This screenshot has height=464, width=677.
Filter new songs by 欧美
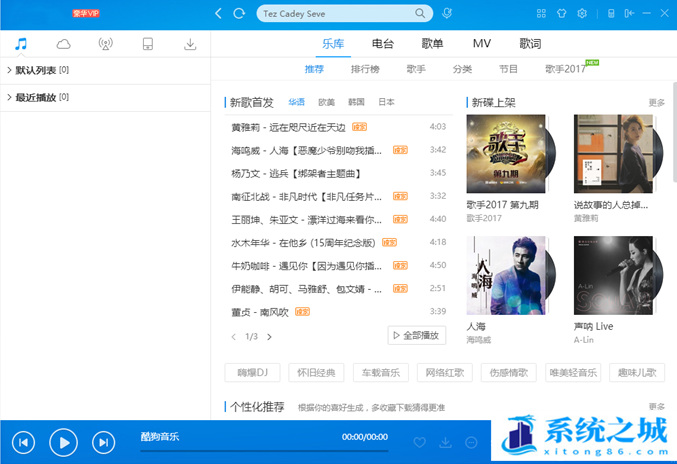[326, 102]
